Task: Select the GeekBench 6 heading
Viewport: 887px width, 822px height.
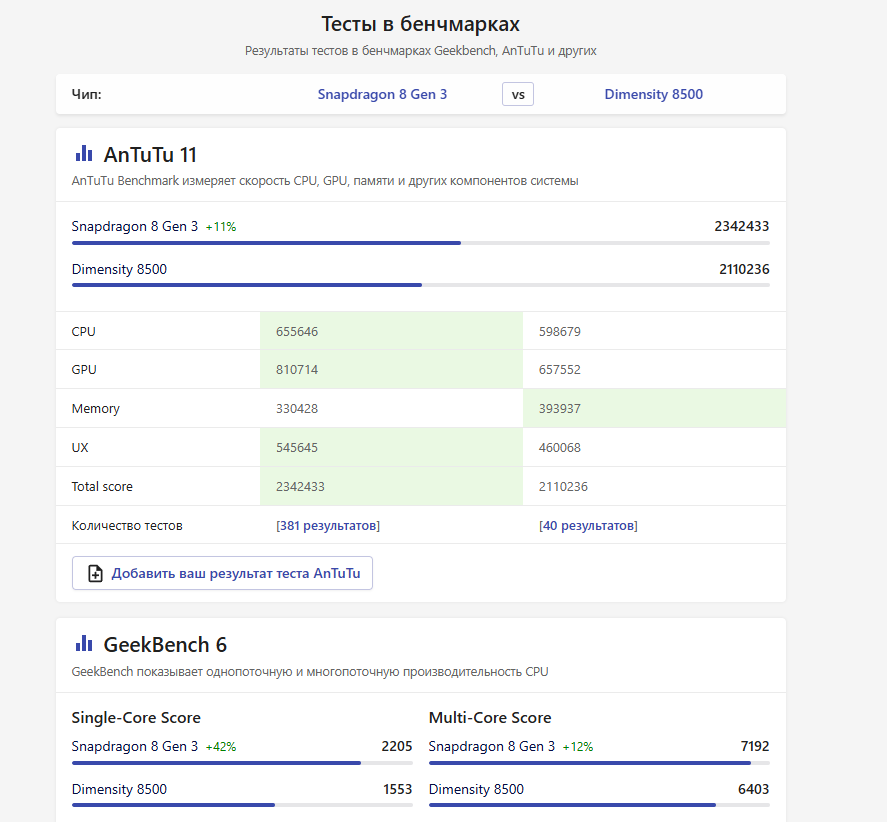Action: 165,644
